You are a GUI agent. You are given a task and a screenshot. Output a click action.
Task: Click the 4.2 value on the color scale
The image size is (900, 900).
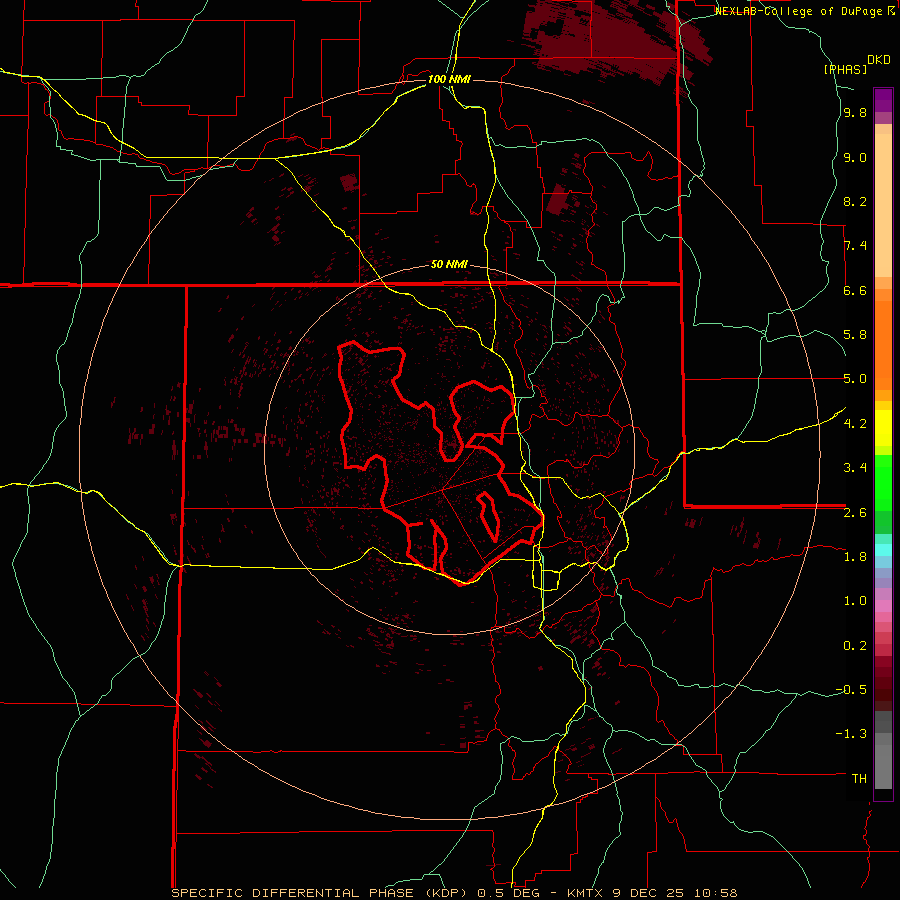[855, 424]
